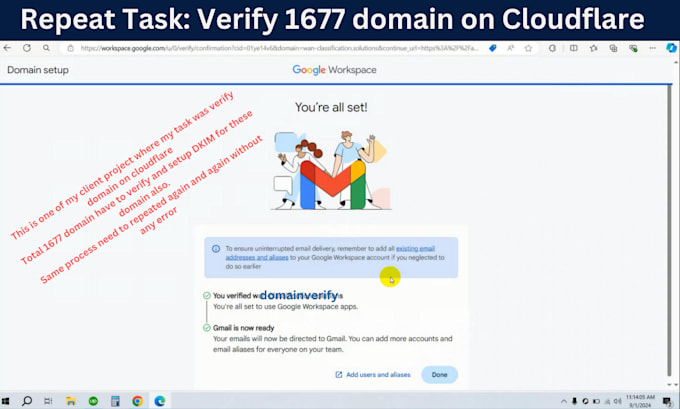Show hidden system tray icons
Viewport: 680px width, 409px height.
564,402
